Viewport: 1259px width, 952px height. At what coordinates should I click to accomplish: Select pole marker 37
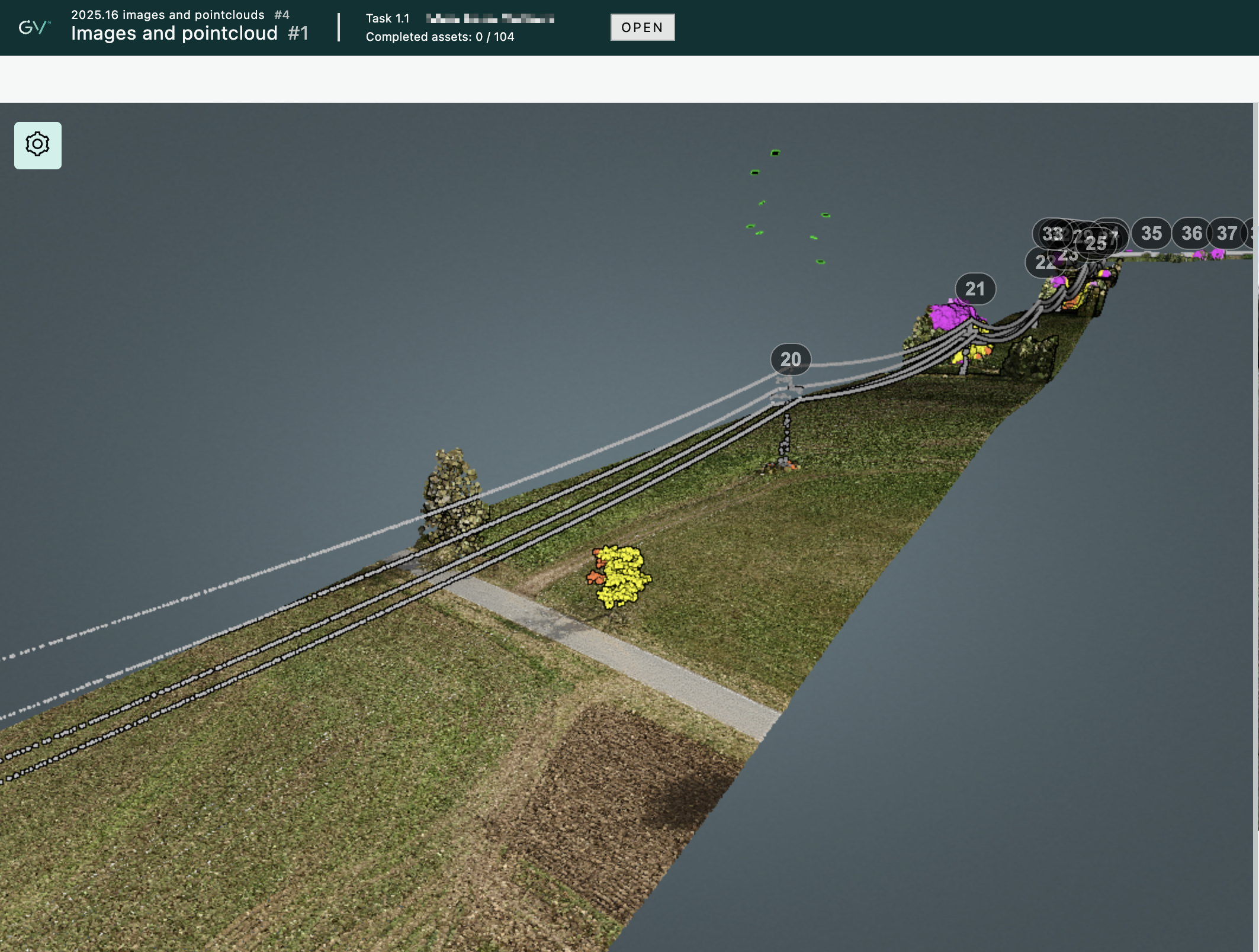click(1226, 233)
